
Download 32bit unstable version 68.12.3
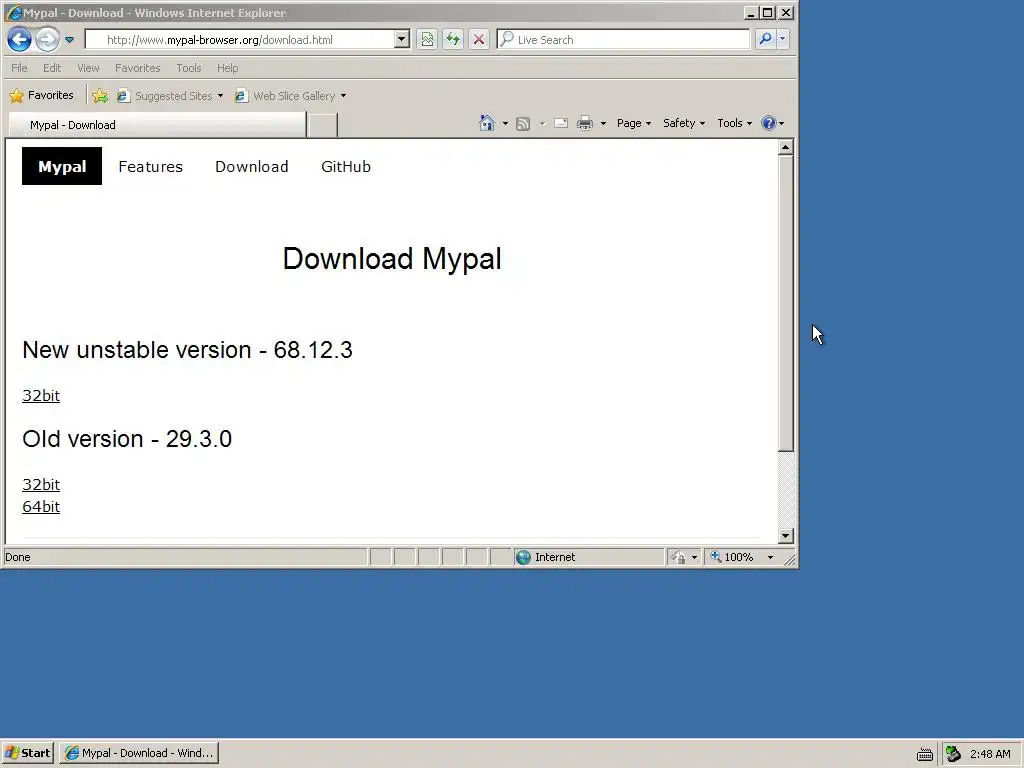[x=41, y=396]
